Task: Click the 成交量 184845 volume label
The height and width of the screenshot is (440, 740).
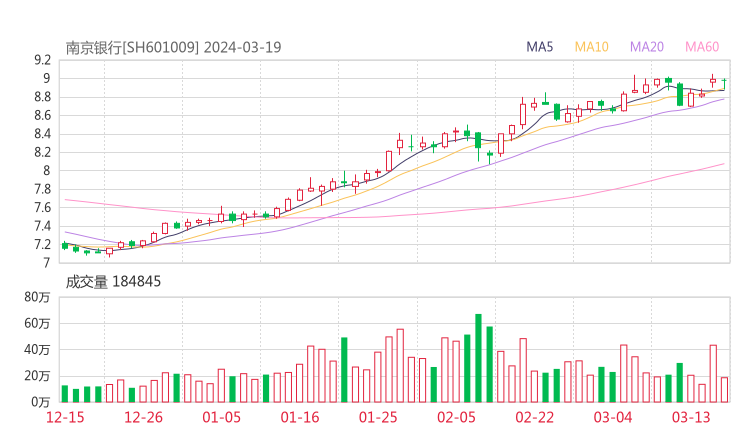Action: pyautogui.click(x=113, y=282)
